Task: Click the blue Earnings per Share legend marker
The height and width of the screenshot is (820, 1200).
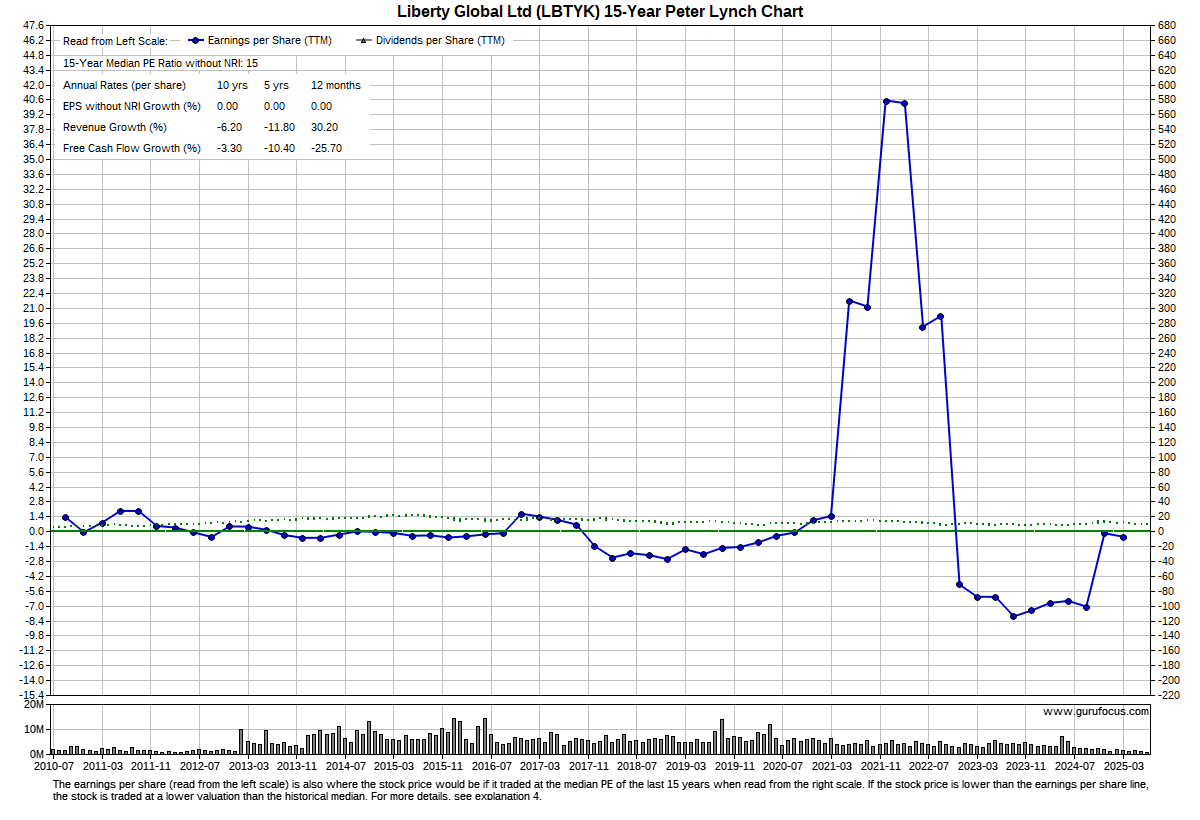Action: (x=194, y=41)
